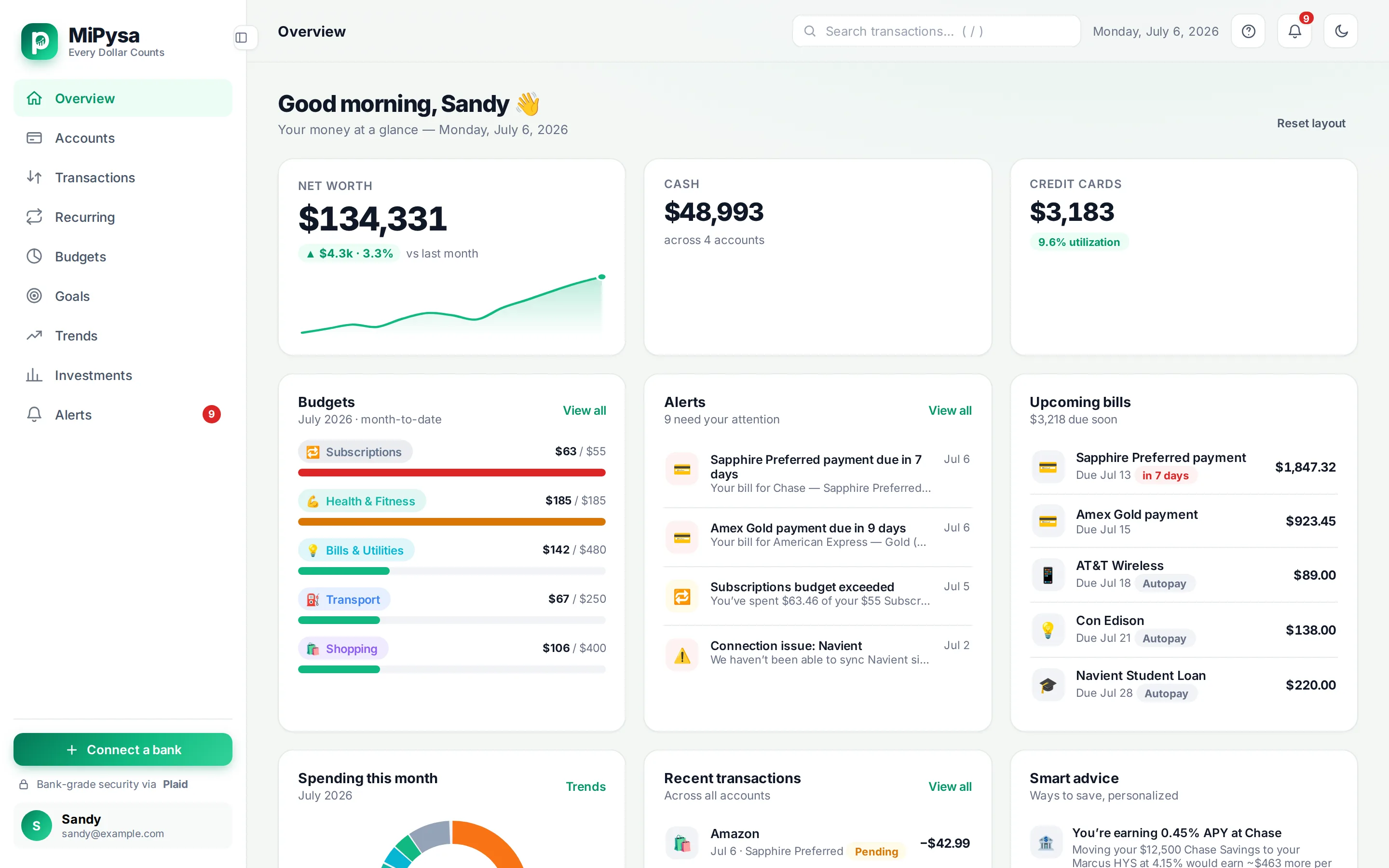Click the Trends line icon in sidebar

click(x=34, y=335)
